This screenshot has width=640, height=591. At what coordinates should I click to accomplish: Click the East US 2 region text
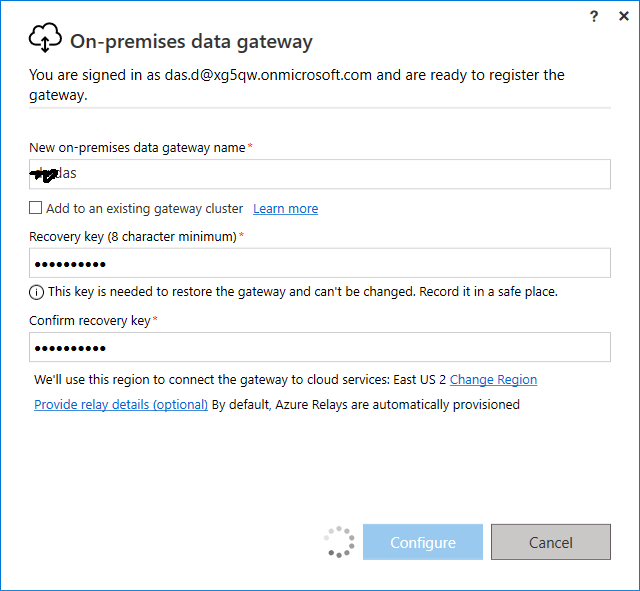(x=420, y=380)
